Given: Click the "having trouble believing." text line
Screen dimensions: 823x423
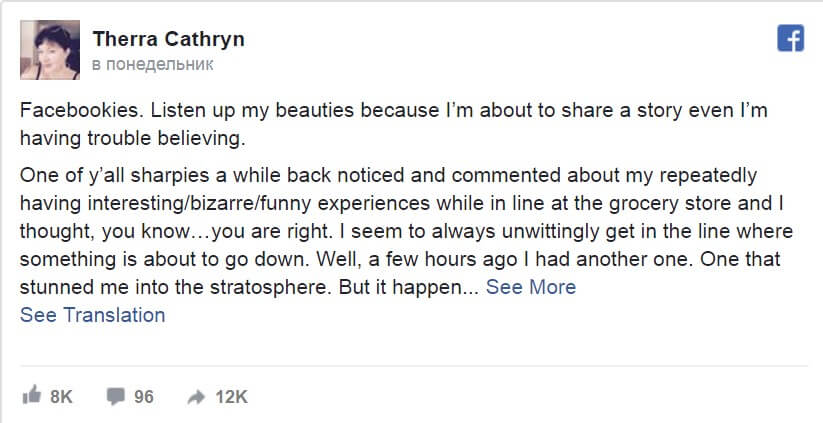Looking at the screenshot, I should coord(131,136).
